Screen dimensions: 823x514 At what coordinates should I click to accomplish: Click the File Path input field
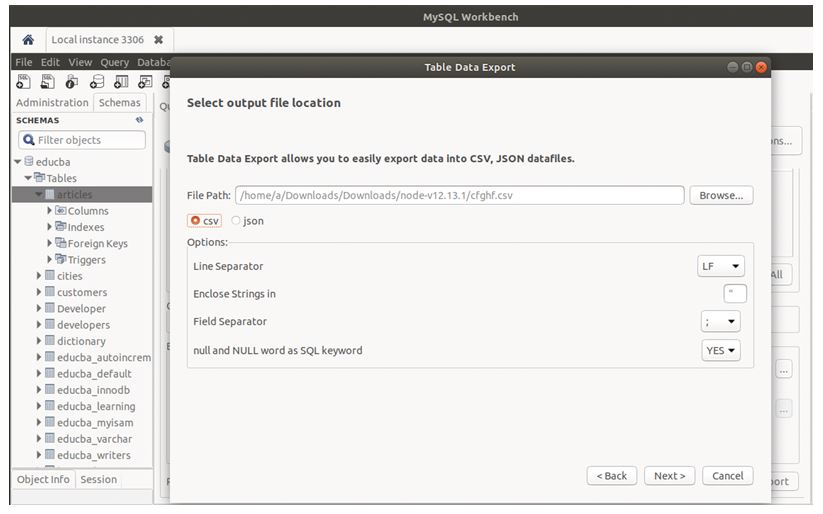click(460, 196)
